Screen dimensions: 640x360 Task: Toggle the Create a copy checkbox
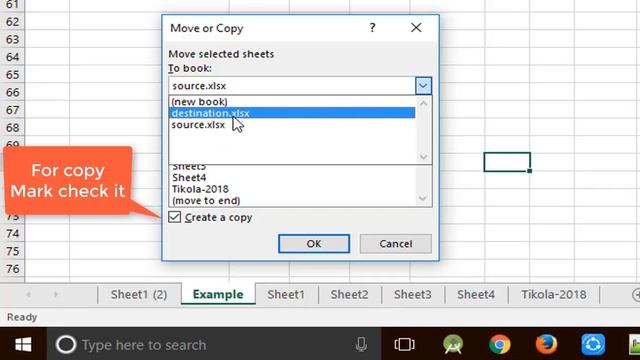pyautogui.click(x=175, y=217)
